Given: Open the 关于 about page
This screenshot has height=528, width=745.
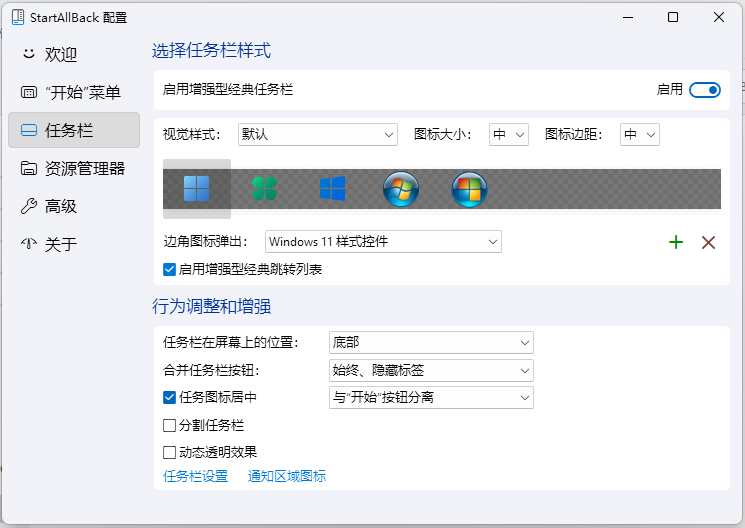Looking at the screenshot, I should [74, 244].
